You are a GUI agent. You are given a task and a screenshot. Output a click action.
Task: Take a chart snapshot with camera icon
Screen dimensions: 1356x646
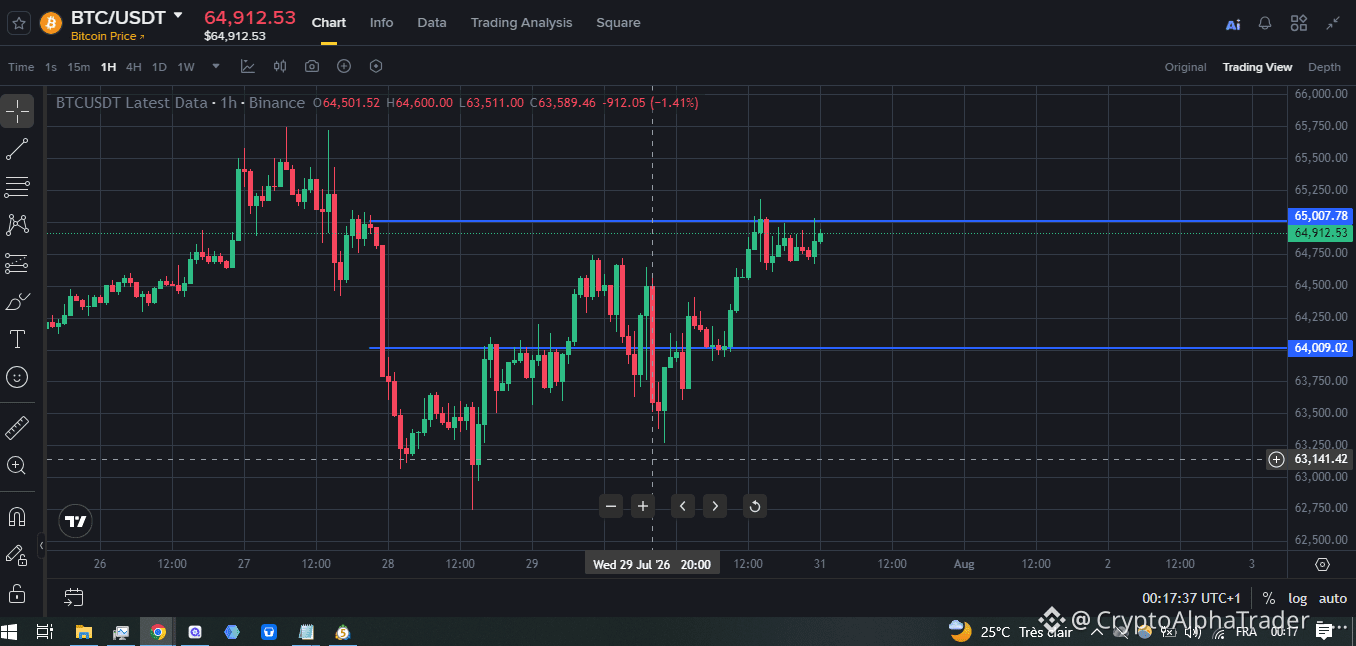312,66
